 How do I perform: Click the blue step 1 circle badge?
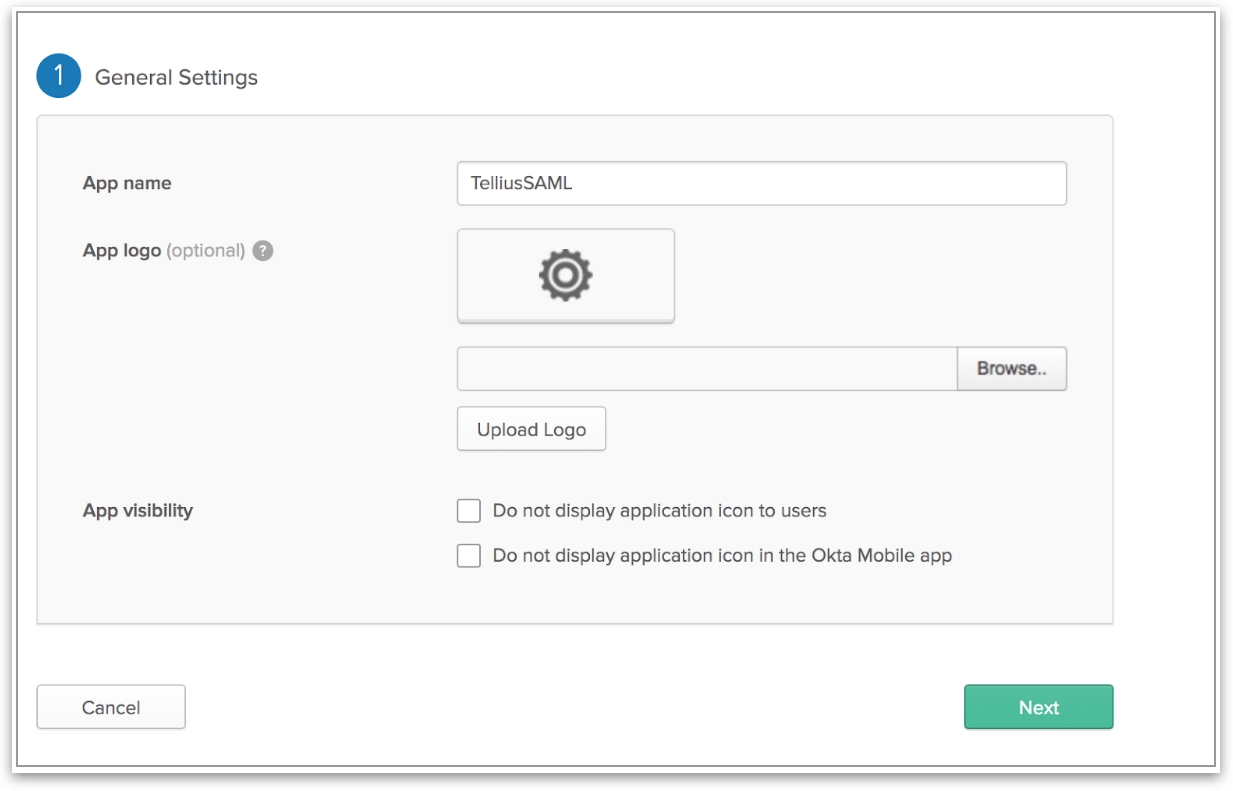click(58, 77)
